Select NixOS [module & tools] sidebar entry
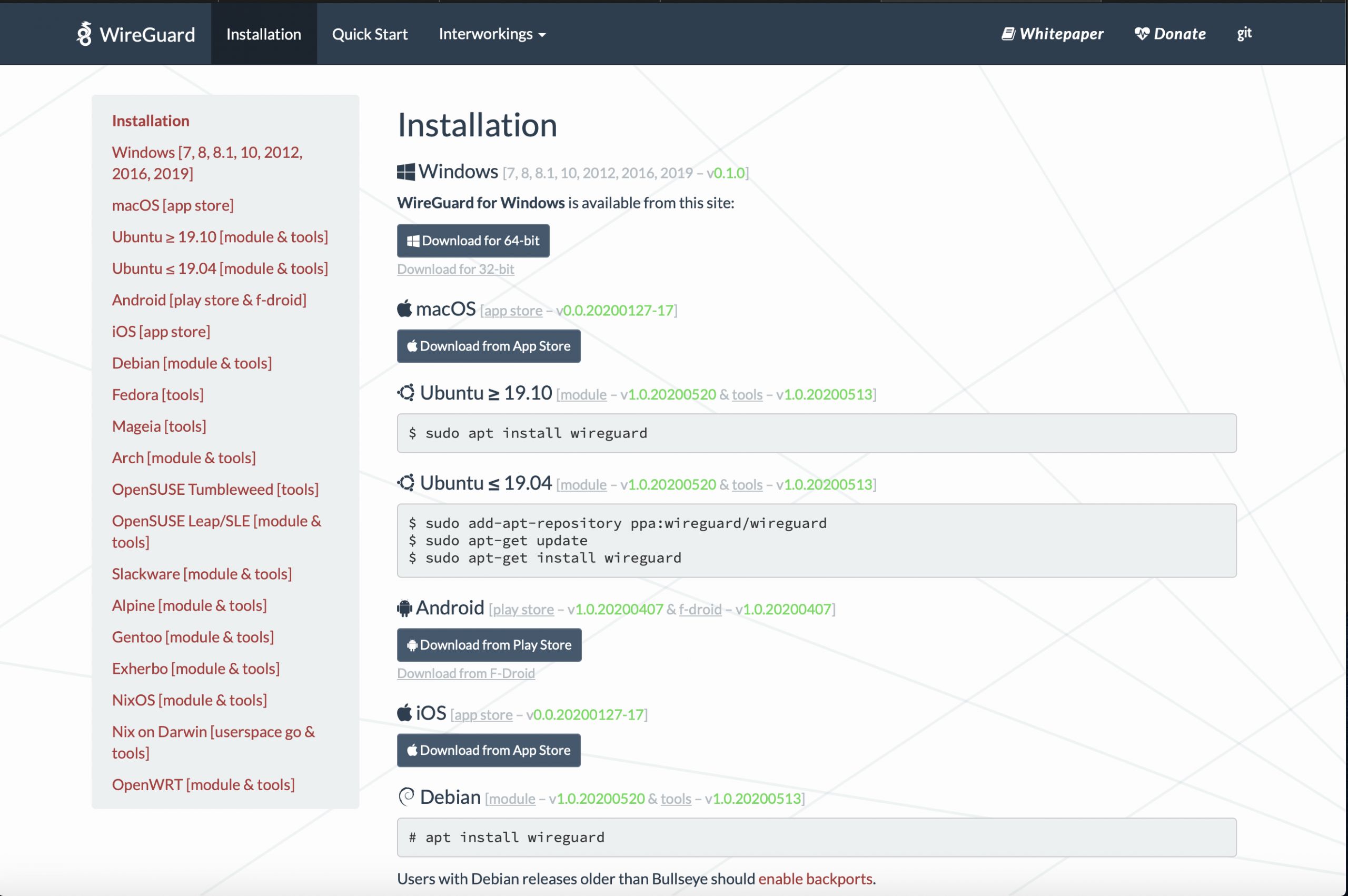This screenshot has height=896, width=1348. pyautogui.click(x=189, y=700)
